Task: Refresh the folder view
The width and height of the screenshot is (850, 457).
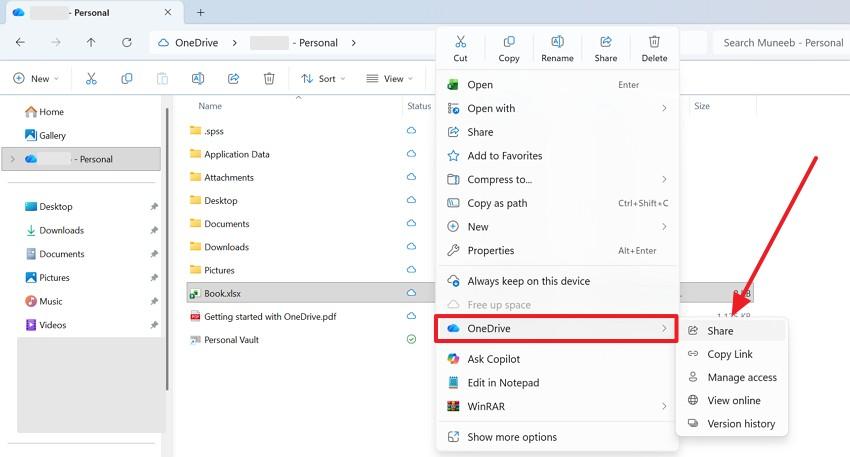Action: (126, 42)
